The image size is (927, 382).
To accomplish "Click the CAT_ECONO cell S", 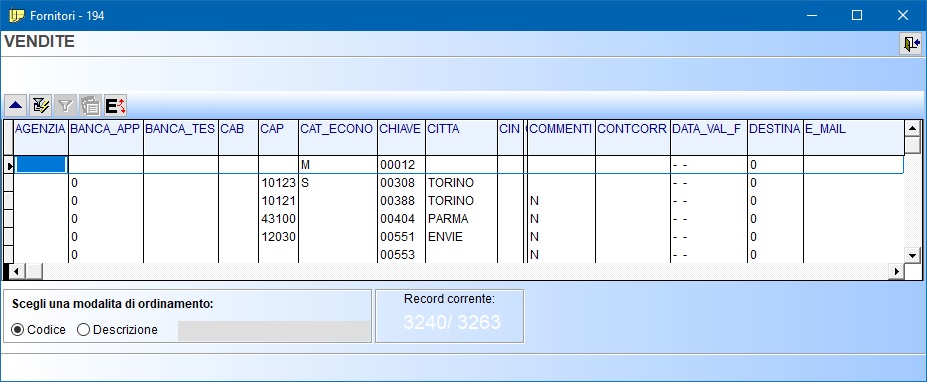I will (x=338, y=183).
